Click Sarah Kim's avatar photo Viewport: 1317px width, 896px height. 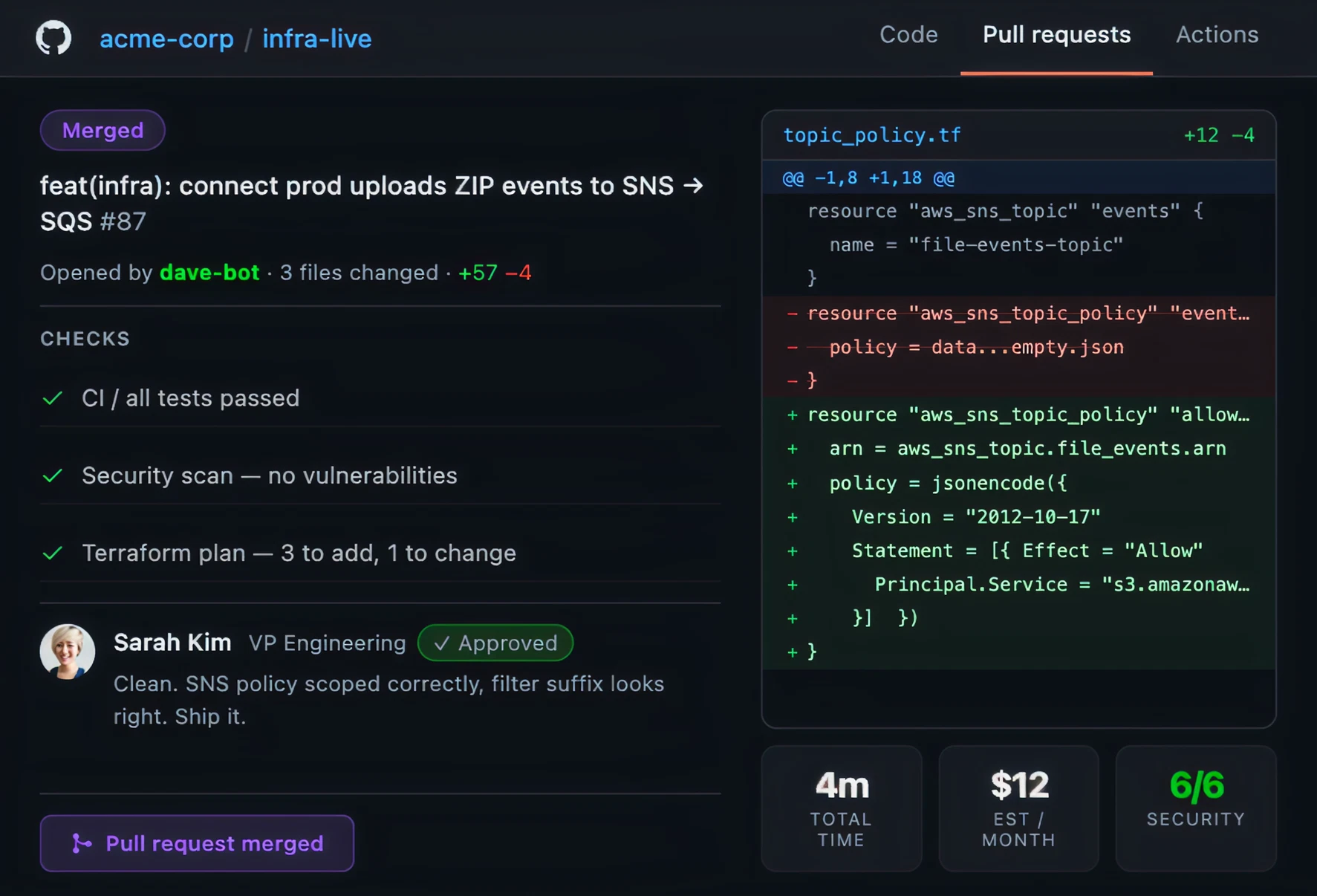pyautogui.click(x=68, y=652)
